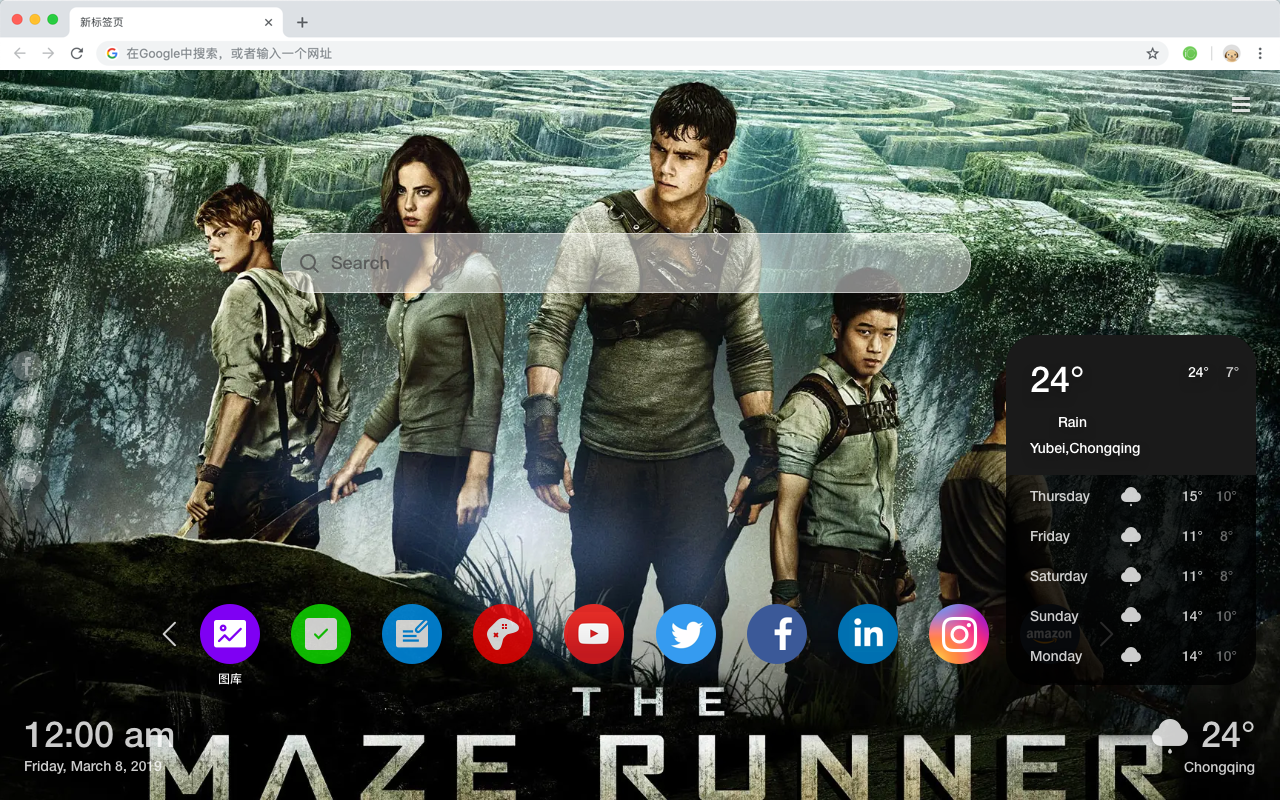
Task: Click the 图库 label under gallery icon
Action: pyautogui.click(x=230, y=679)
